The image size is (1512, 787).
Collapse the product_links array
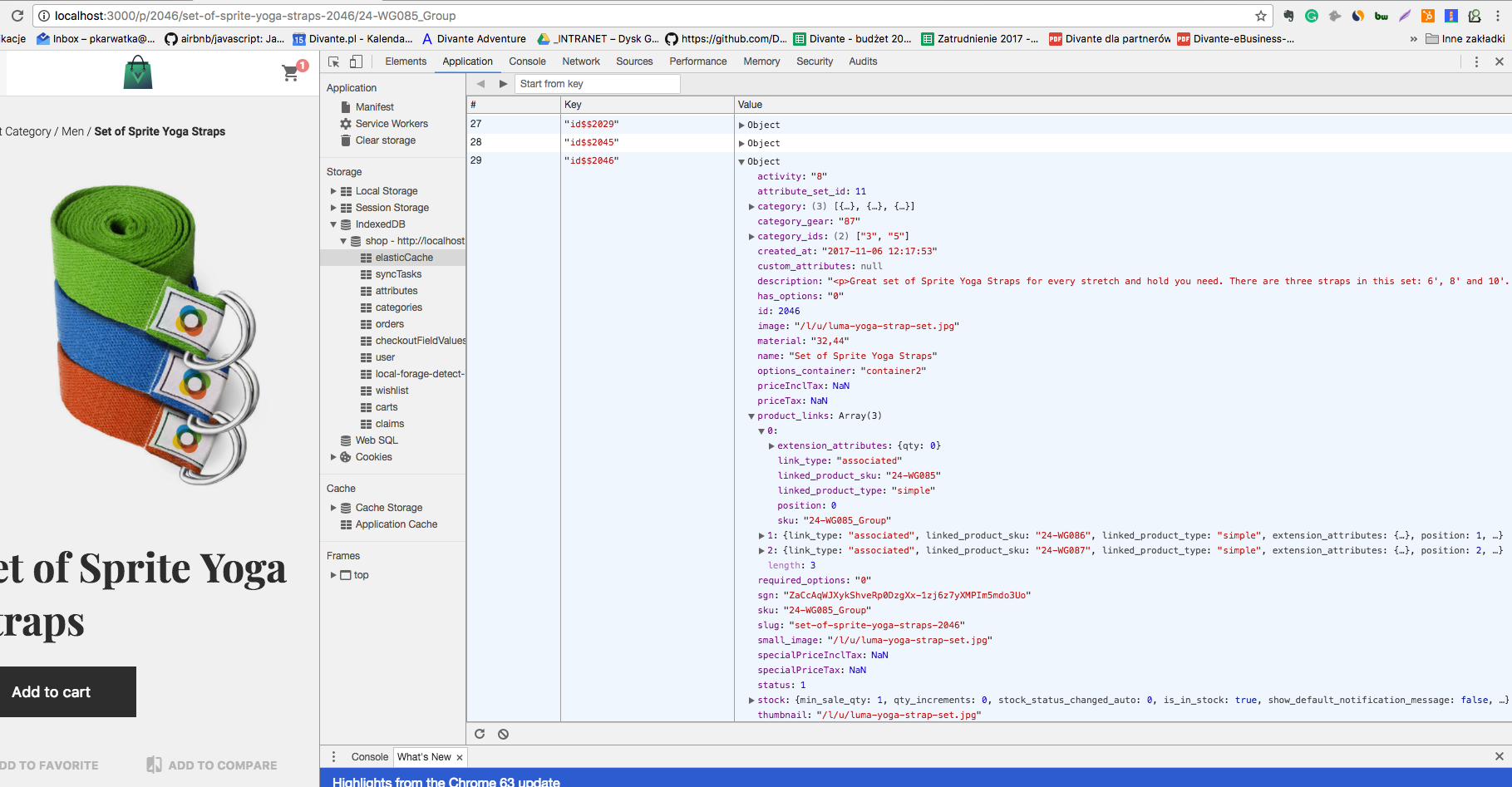pyautogui.click(x=751, y=416)
